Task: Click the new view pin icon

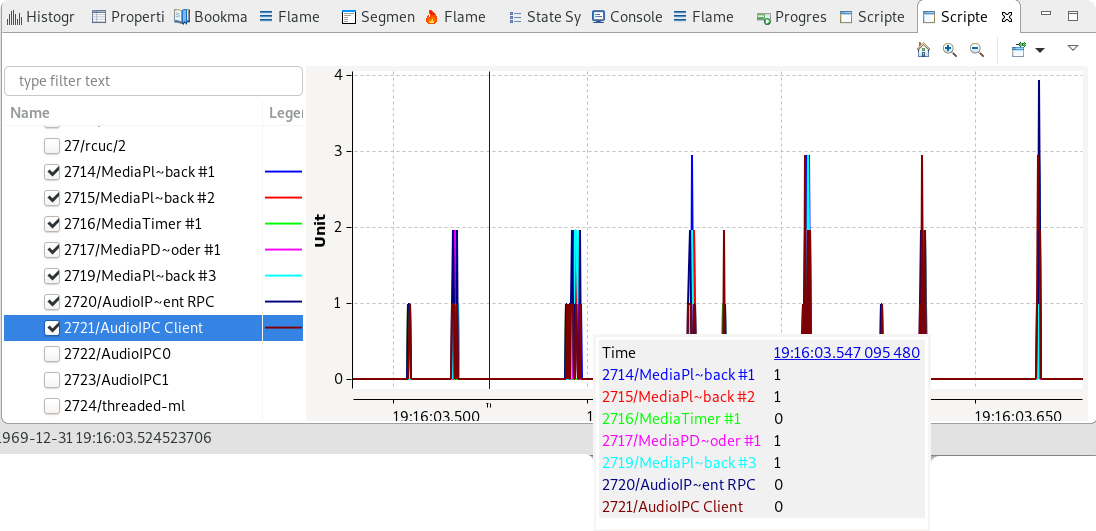Action: coord(1018,50)
